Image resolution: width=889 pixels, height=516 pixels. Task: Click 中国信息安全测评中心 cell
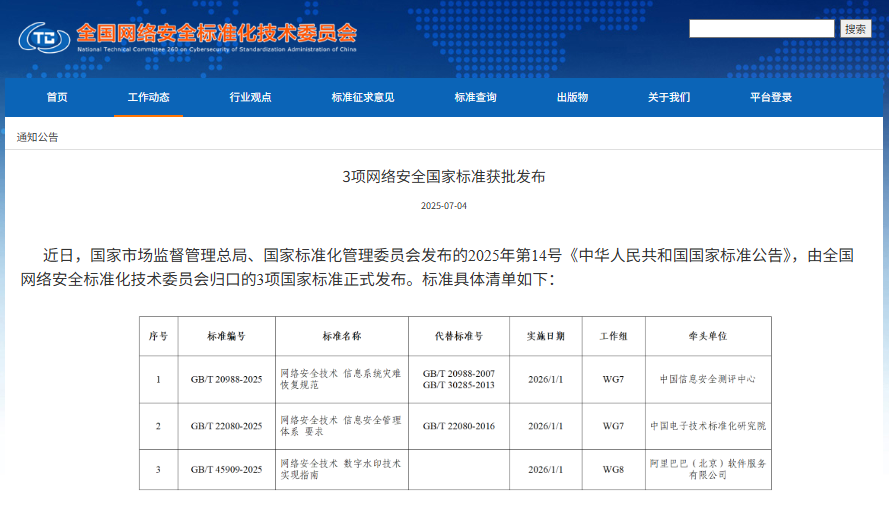[x=708, y=379]
